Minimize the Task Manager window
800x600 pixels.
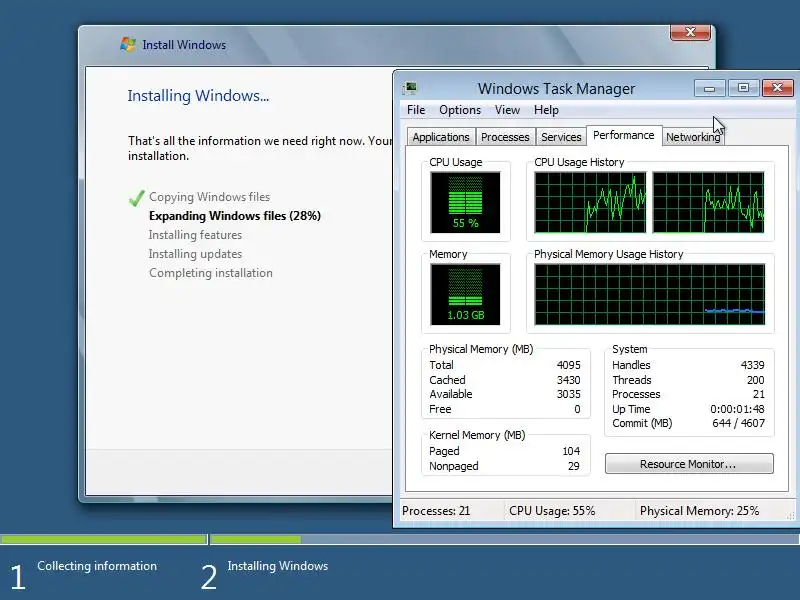709,88
